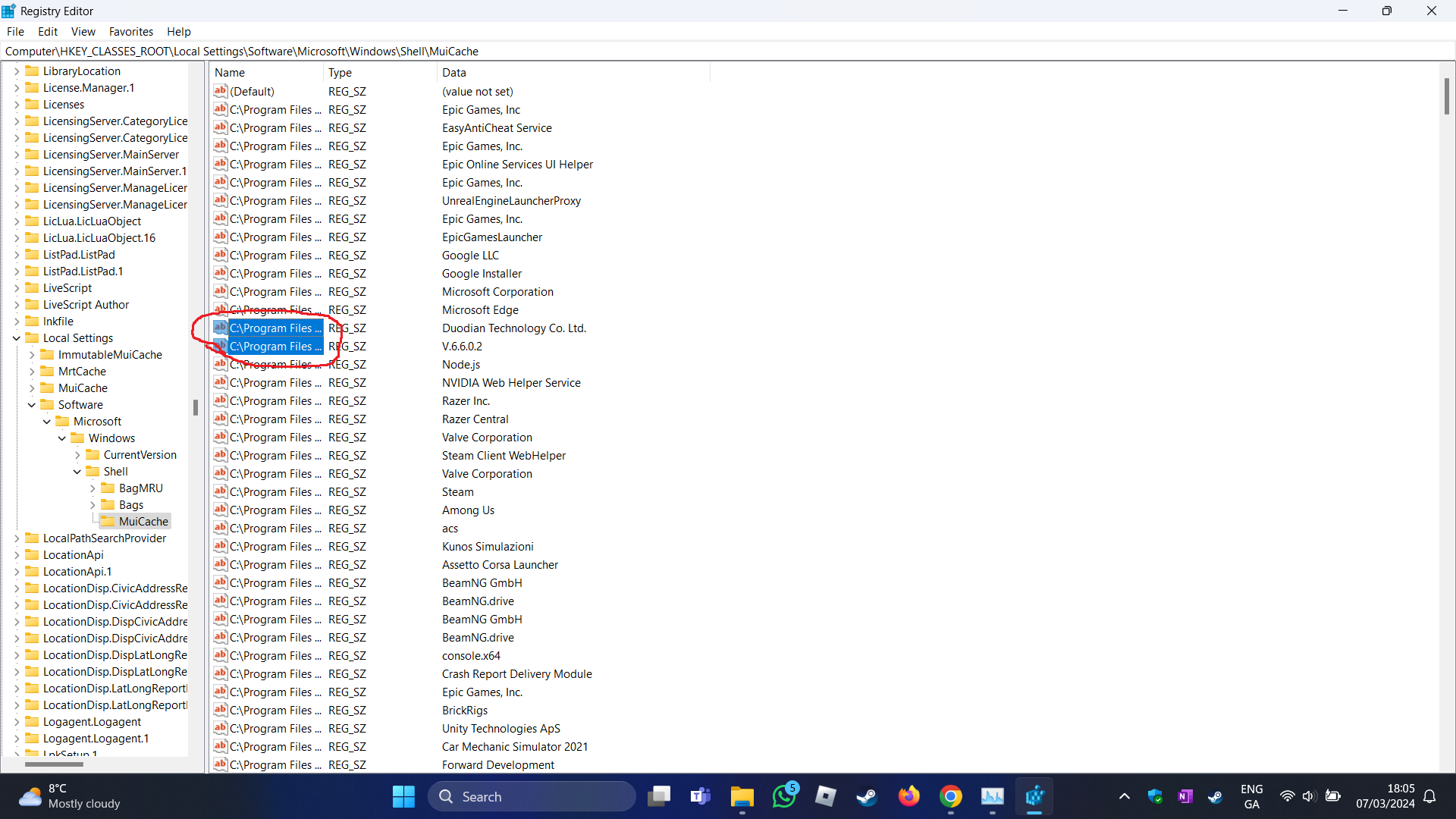1456x819 pixels.
Task: Open Steam from the taskbar
Action: click(867, 796)
